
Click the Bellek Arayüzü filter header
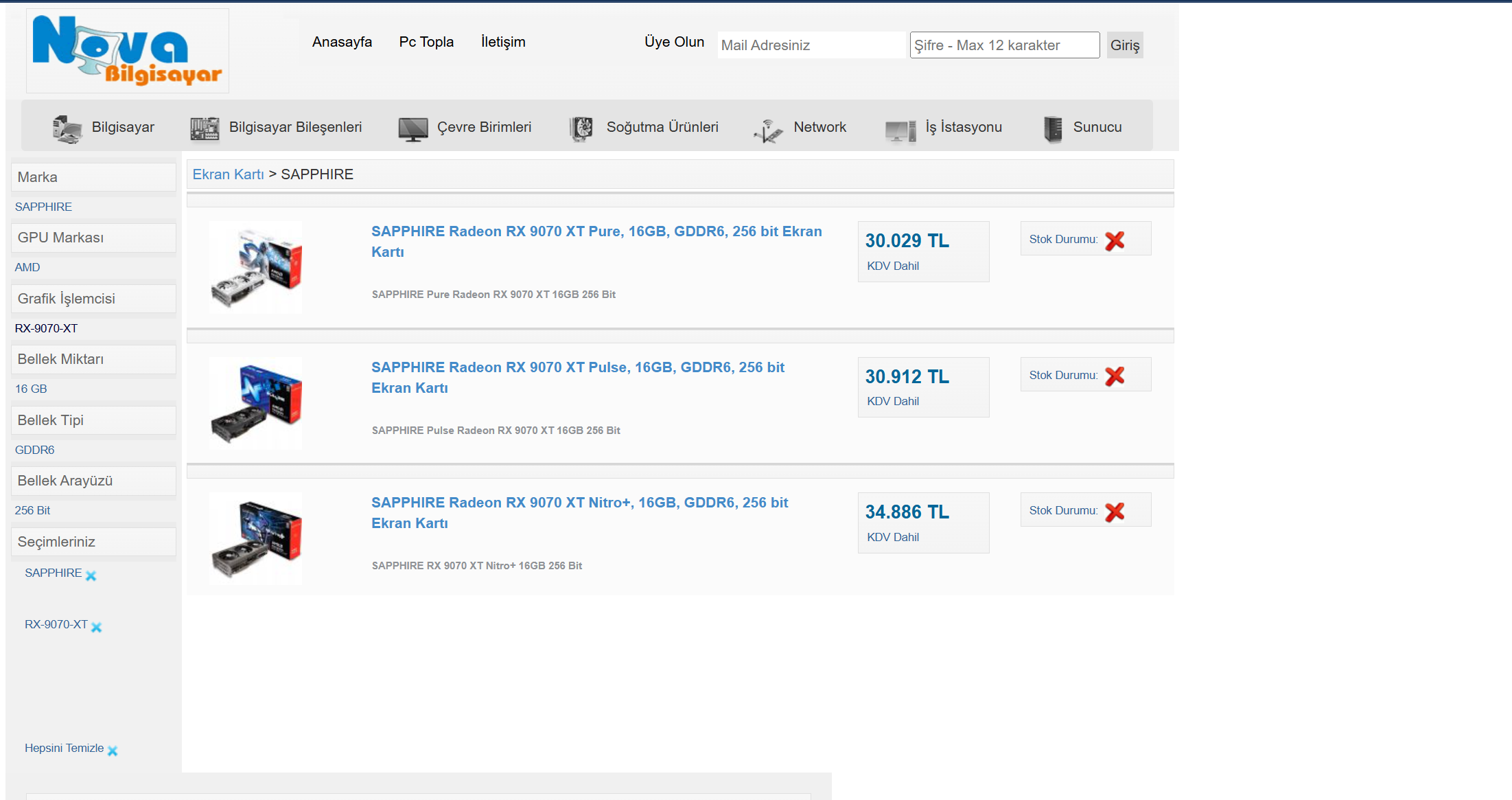coord(93,481)
